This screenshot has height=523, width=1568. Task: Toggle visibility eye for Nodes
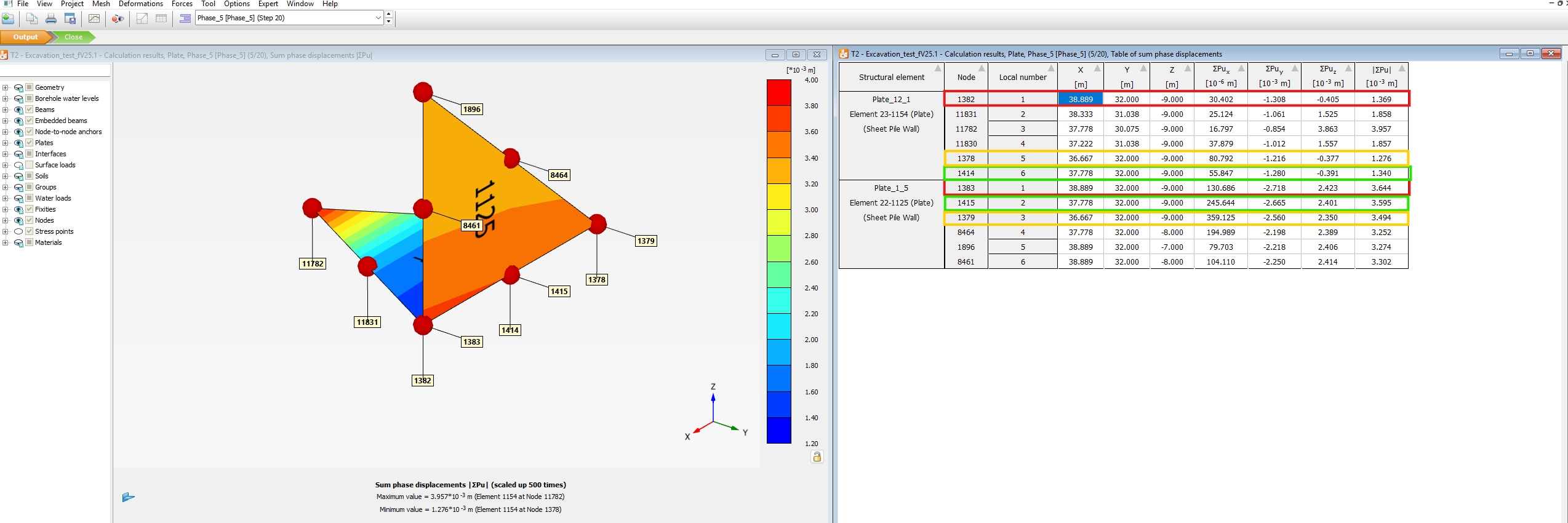click(18, 221)
